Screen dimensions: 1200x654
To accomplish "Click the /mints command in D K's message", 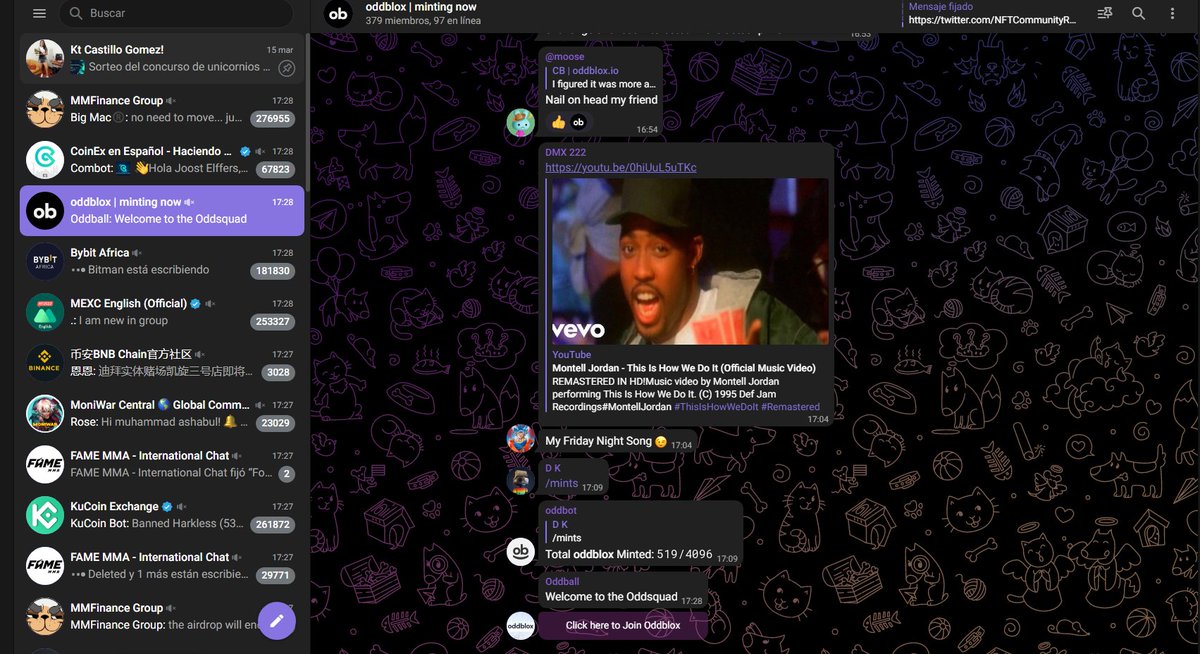I will (x=562, y=483).
